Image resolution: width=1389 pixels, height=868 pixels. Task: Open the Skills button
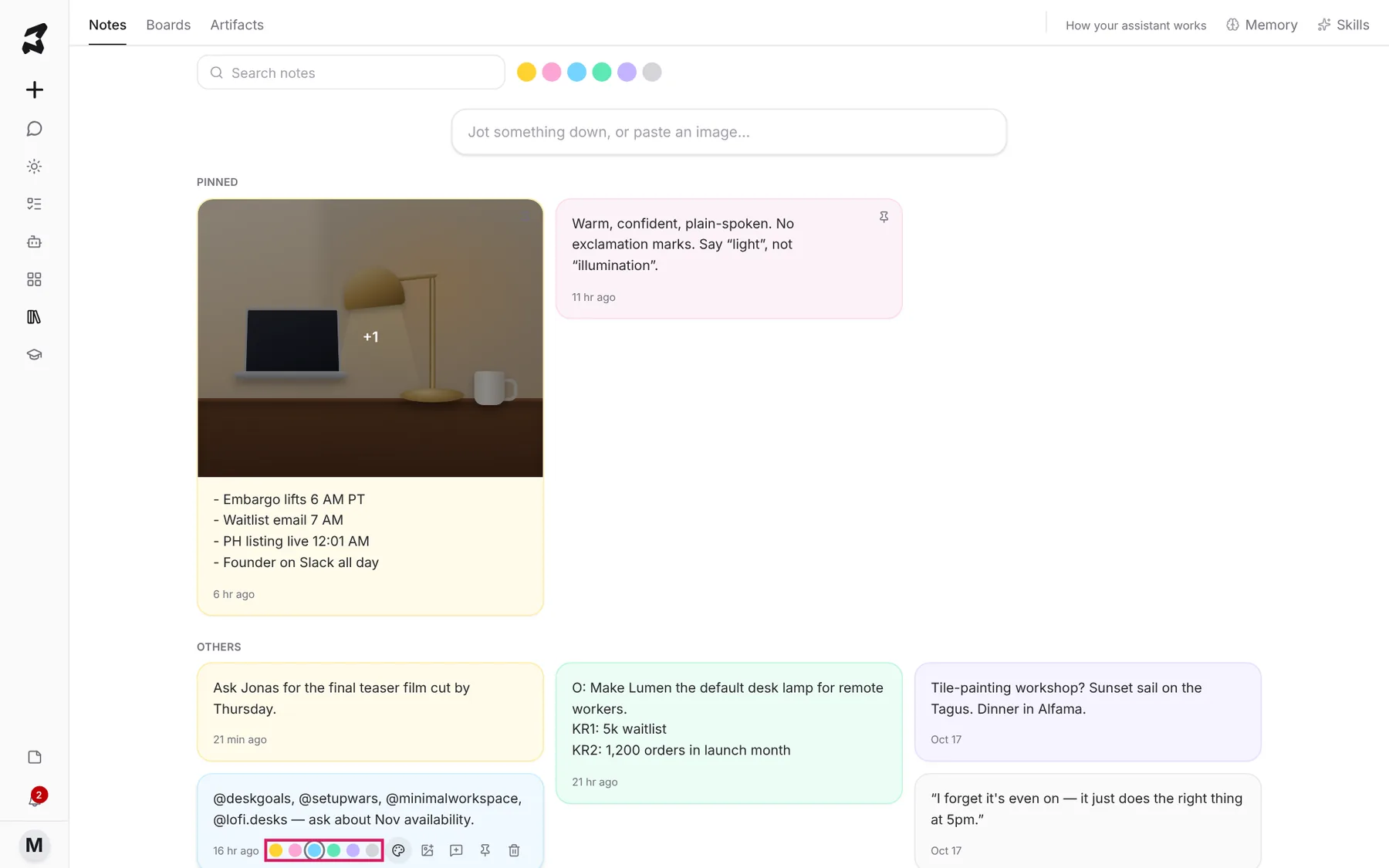point(1343,25)
